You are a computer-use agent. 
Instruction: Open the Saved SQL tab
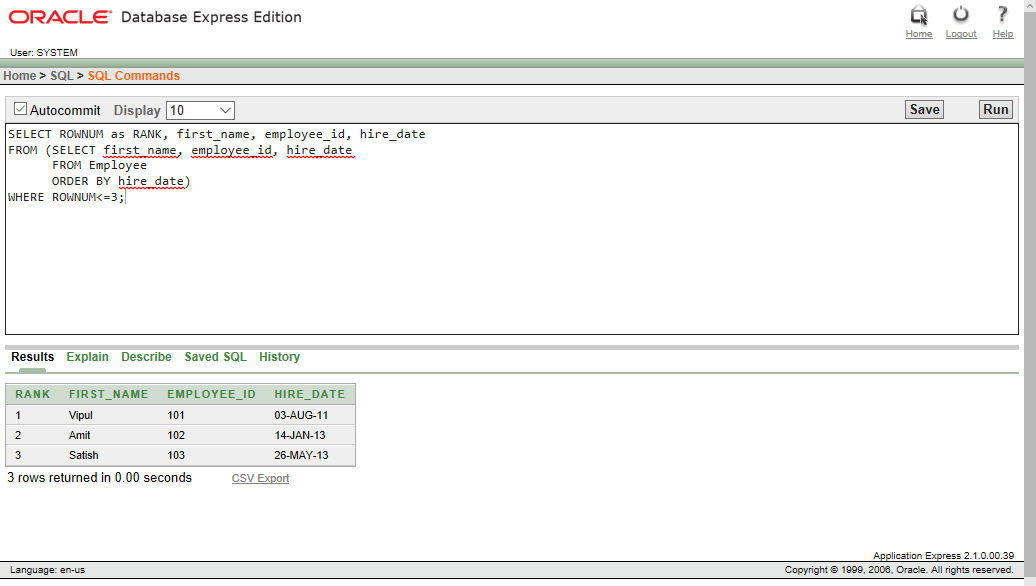tap(215, 357)
